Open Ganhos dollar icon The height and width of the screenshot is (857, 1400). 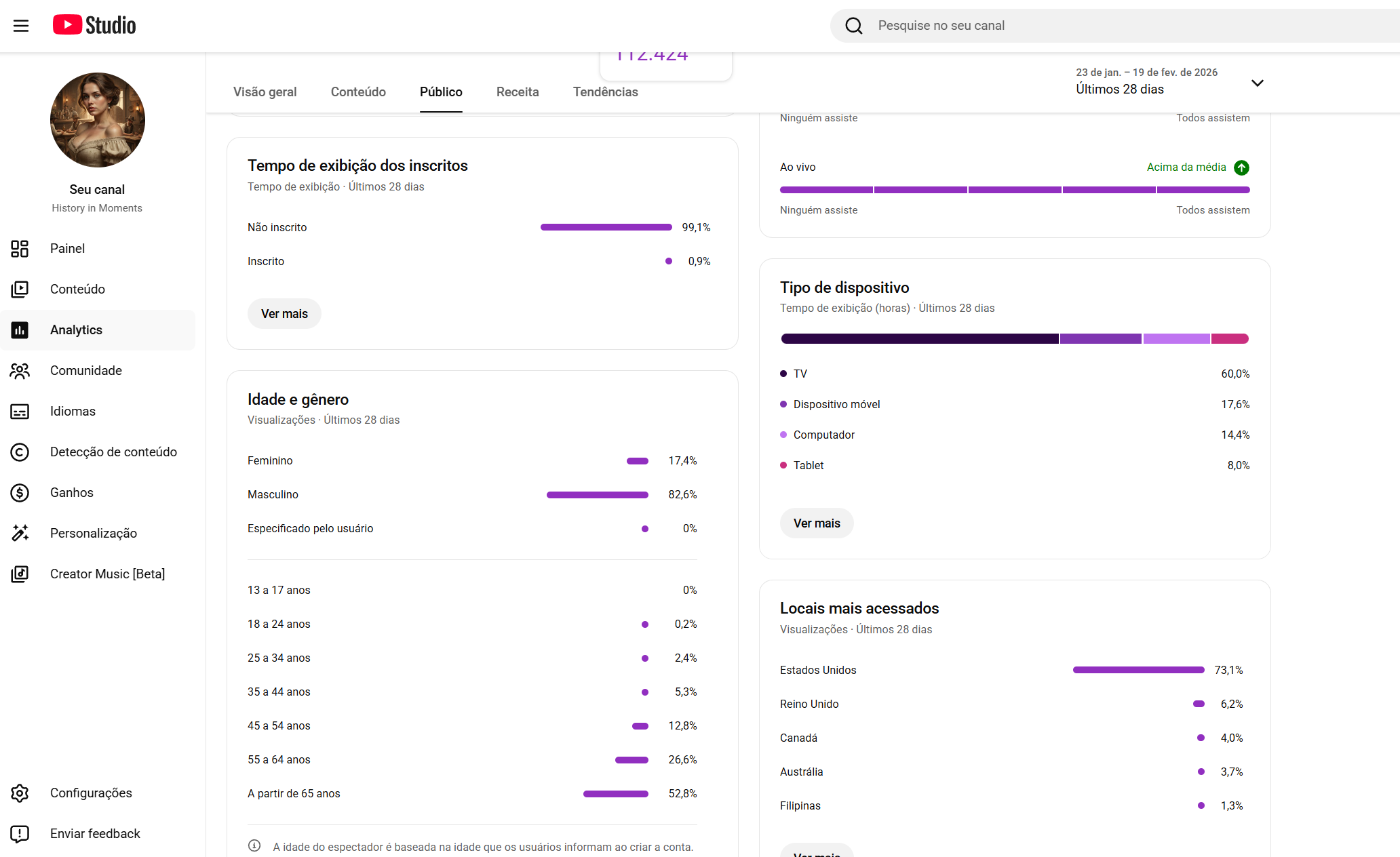click(20, 493)
